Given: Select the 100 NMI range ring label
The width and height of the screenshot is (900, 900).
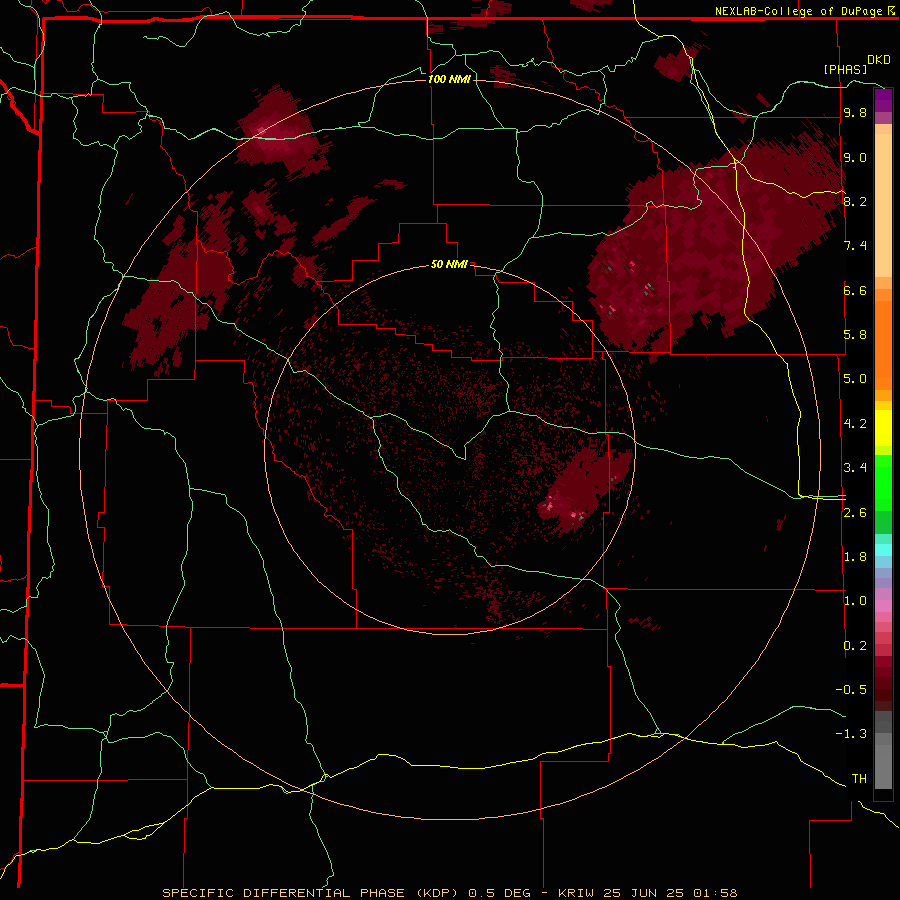Looking at the screenshot, I should [x=449, y=79].
